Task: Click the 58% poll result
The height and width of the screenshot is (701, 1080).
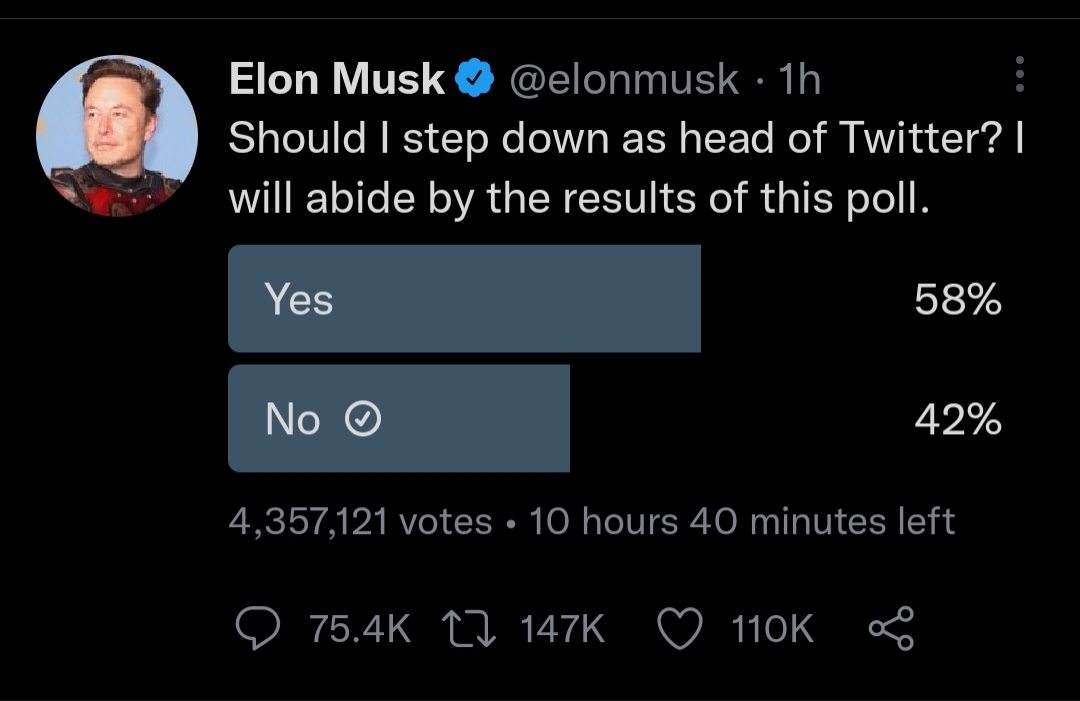Action: pyautogui.click(x=957, y=300)
